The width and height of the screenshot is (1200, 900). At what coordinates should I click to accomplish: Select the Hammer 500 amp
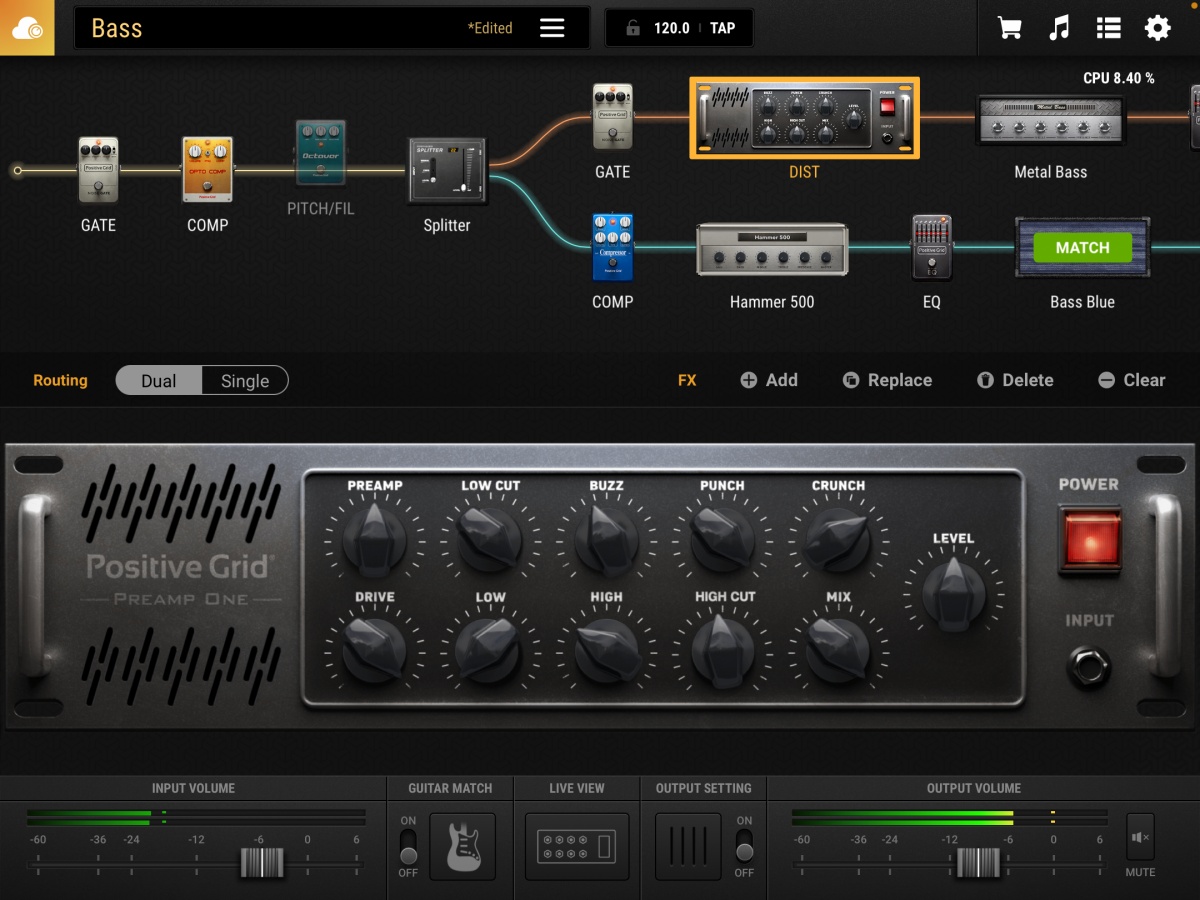[x=772, y=250]
